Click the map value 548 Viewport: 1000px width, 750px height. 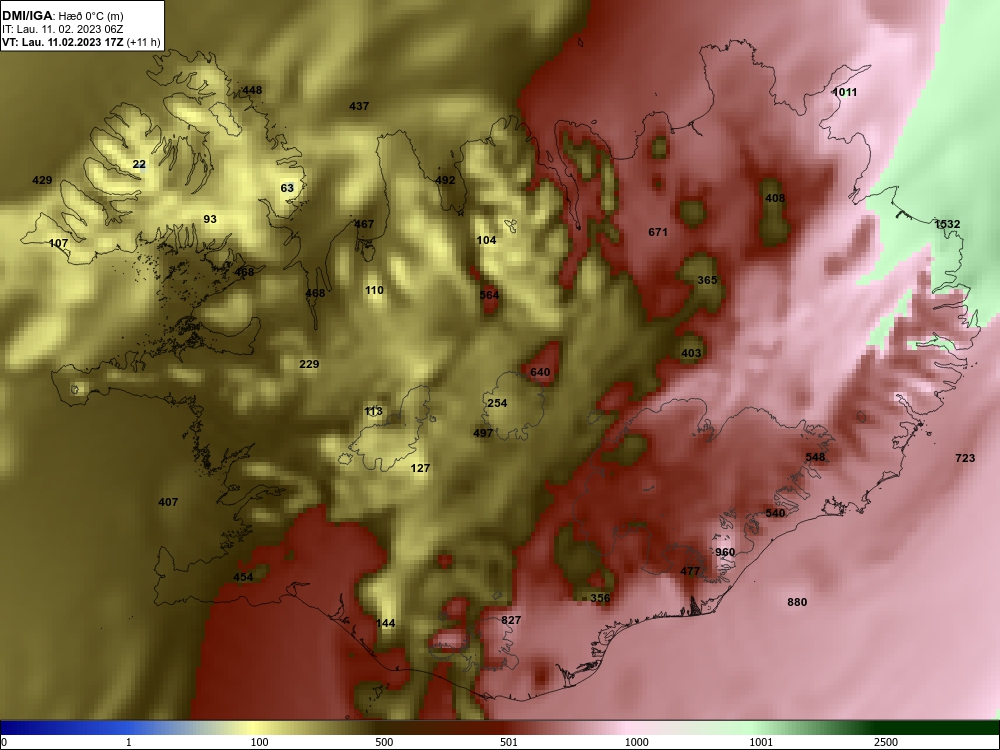click(815, 457)
